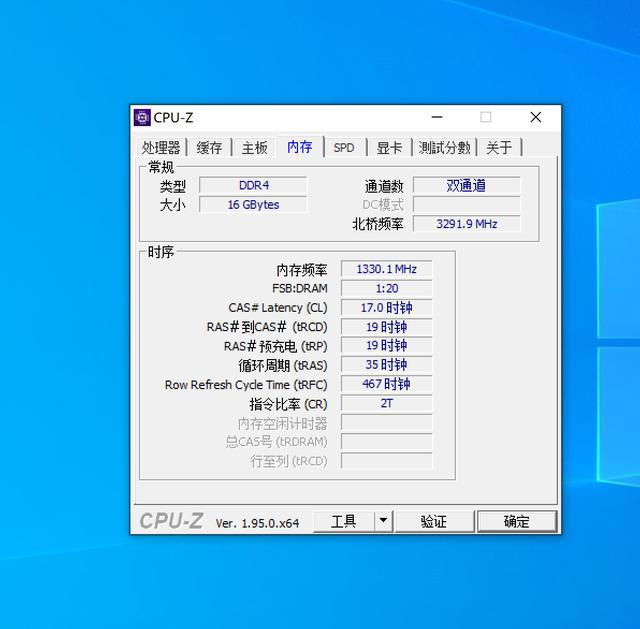Click the tRCD 19 时钟 value

click(x=386, y=327)
